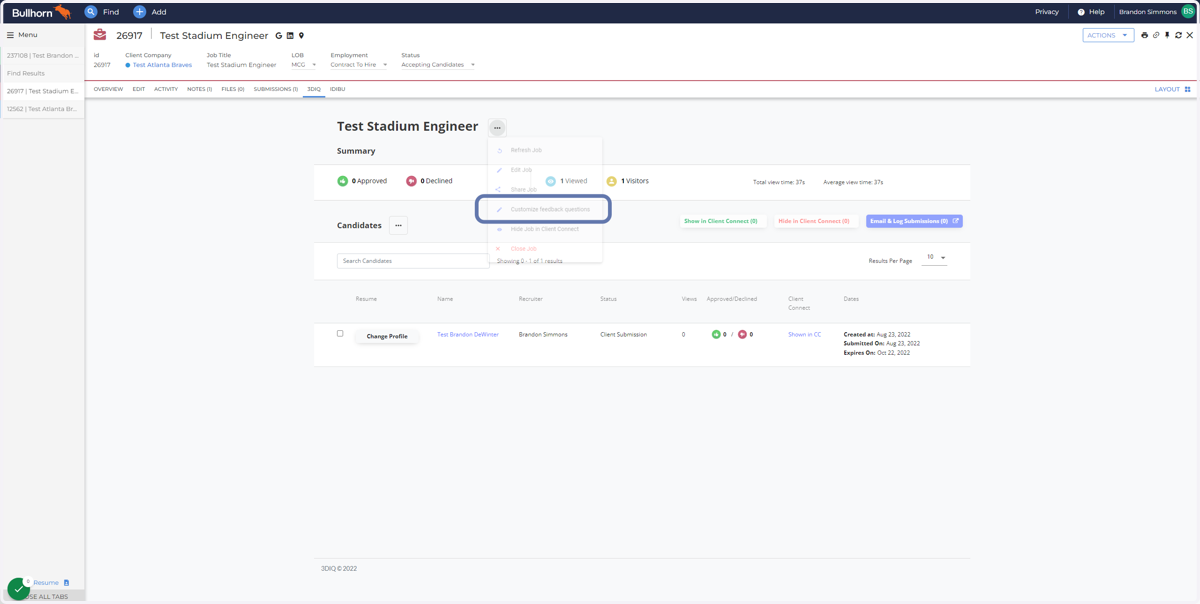Open the ellipsis menu next to Test Stadium Engineer
The width and height of the screenshot is (1200, 604).
point(497,128)
